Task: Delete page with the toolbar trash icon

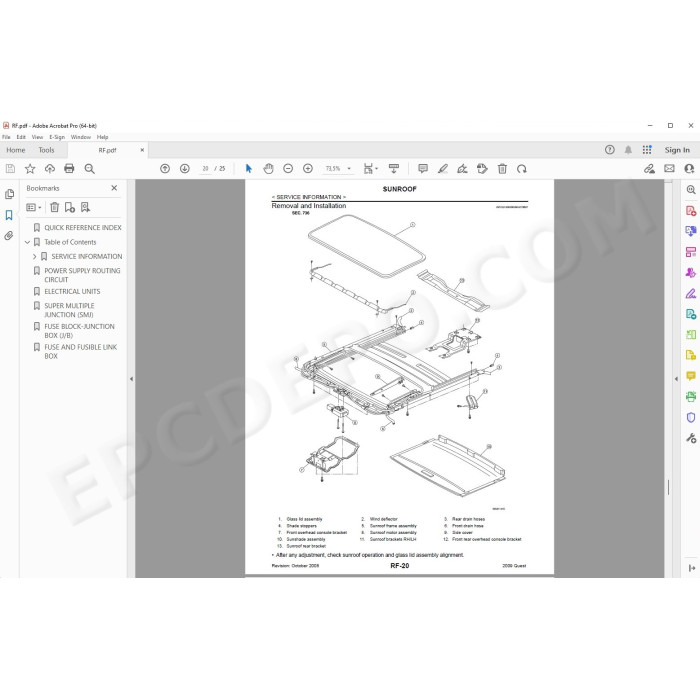Action: tap(502, 169)
